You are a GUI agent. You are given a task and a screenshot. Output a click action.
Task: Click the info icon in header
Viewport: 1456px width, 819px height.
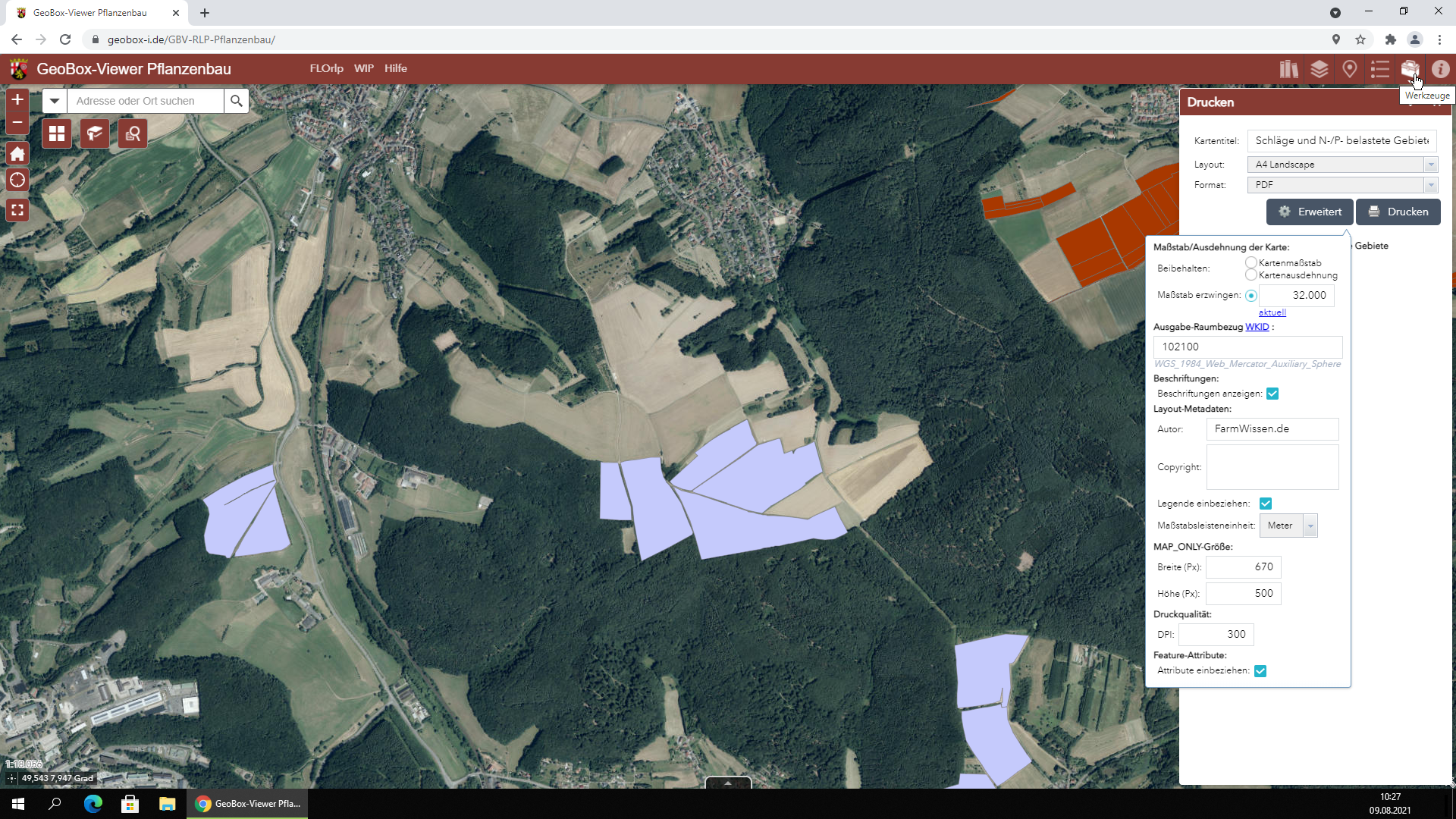coord(1441,69)
